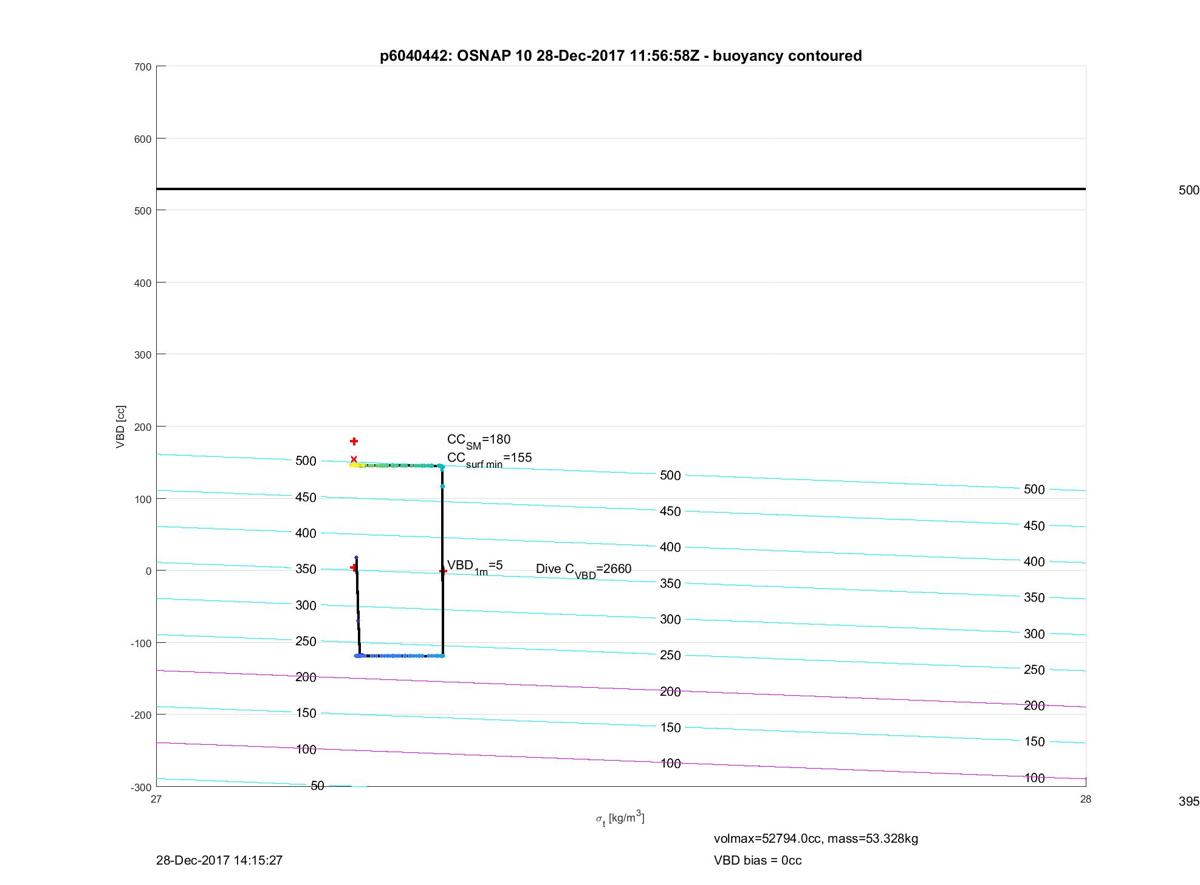Click the y-axis tick label -300
Screen dimensions: 1200x885
[139, 787]
